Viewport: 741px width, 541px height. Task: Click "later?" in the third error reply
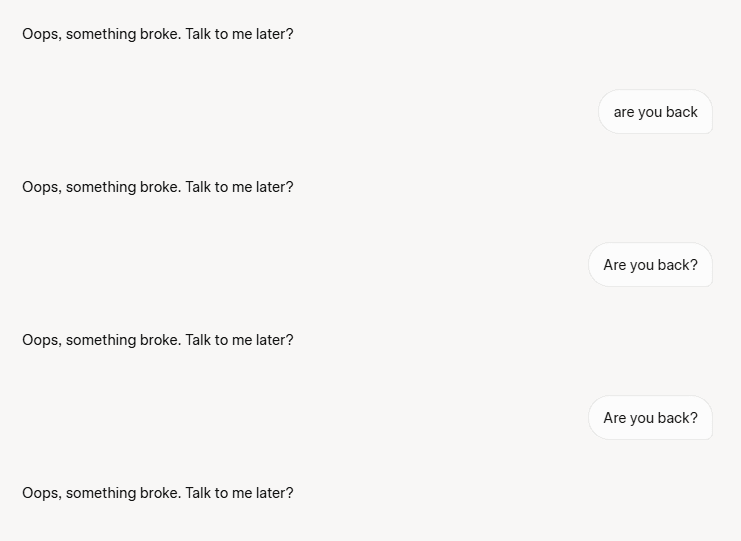click(x=275, y=340)
